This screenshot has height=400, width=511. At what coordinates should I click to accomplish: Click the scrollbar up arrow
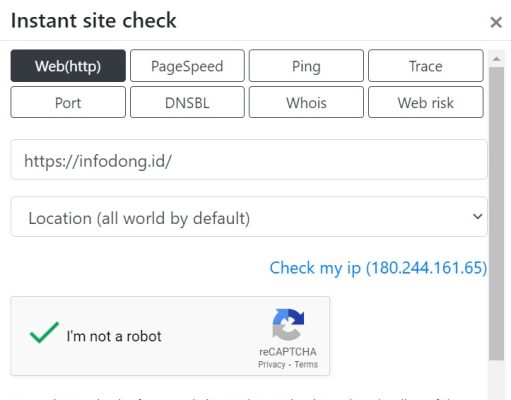click(x=496, y=59)
